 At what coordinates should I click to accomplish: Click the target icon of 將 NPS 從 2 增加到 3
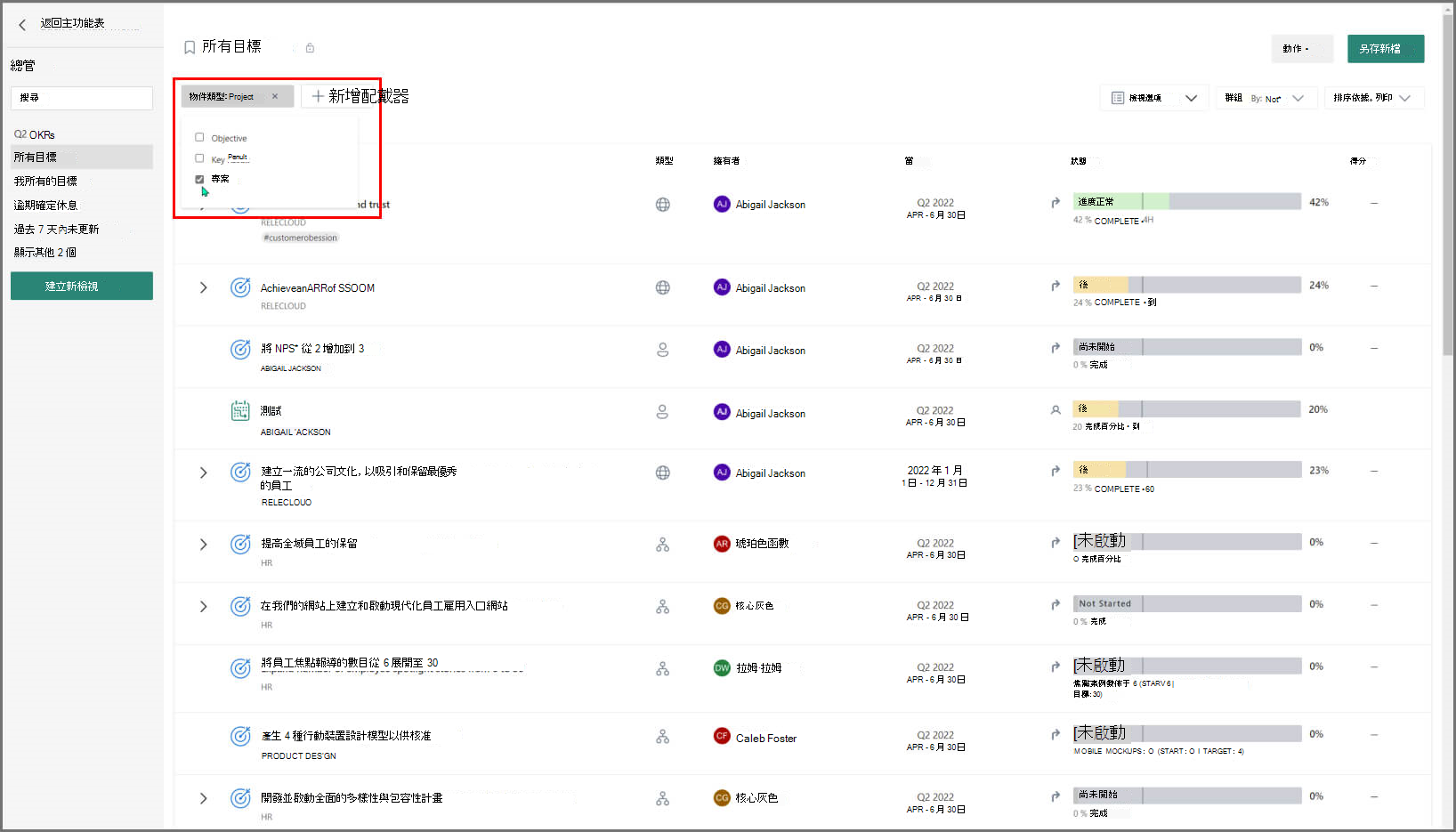point(240,350)
